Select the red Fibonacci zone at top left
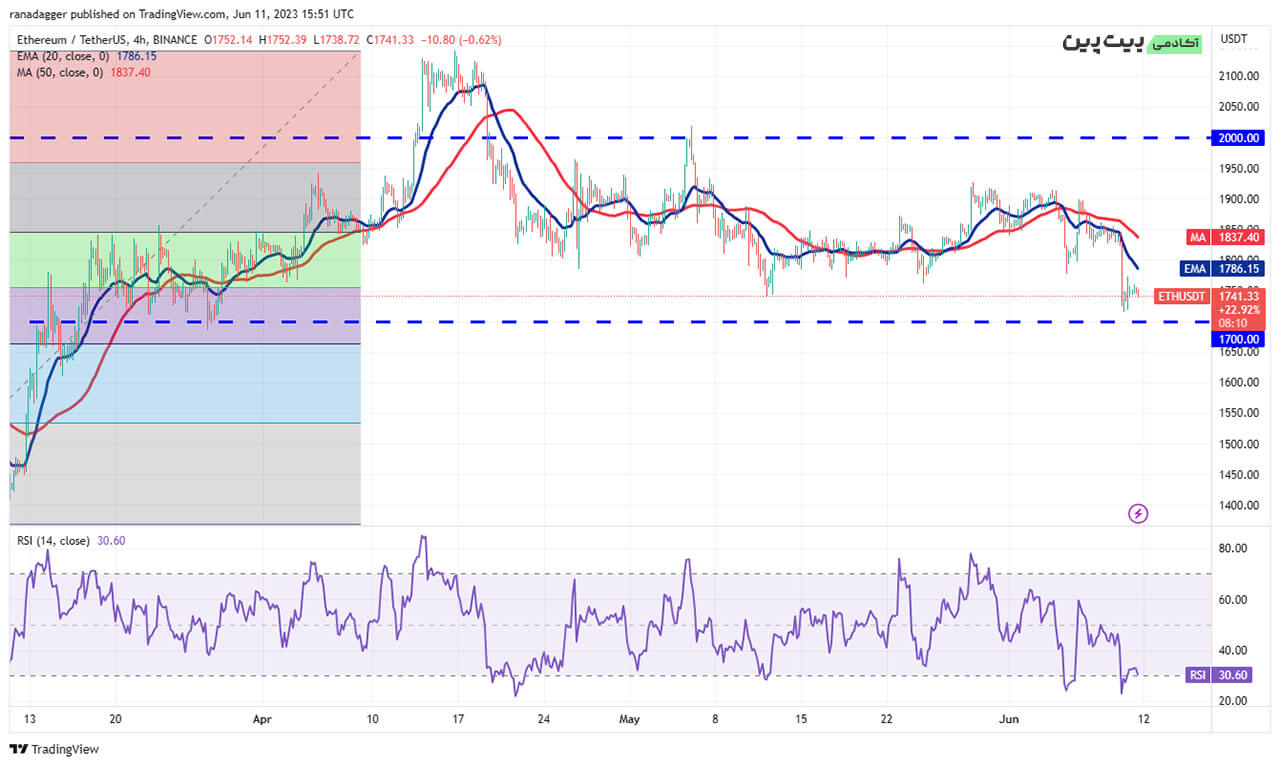 [x=185, y=106]
